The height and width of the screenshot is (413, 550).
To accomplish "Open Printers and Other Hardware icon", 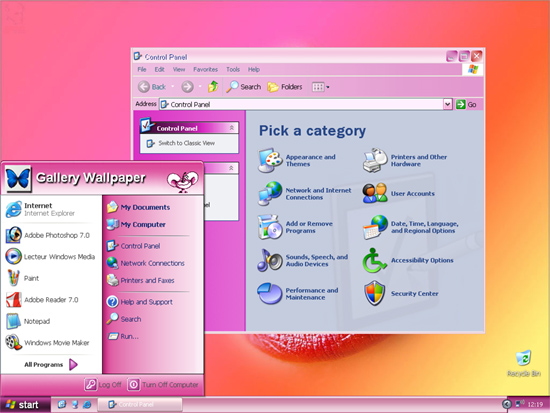I will [375, 160].
